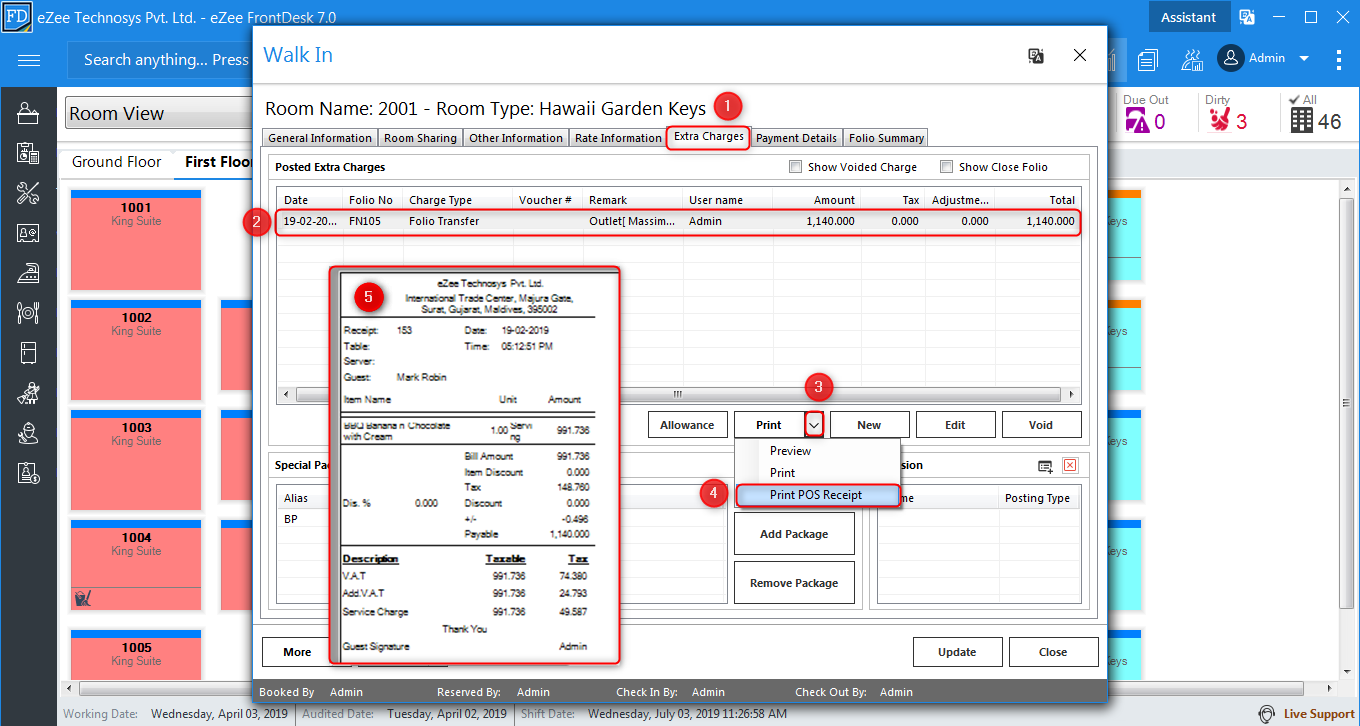Open the housekeeping sweeper sidebar icon

[28, 393]
